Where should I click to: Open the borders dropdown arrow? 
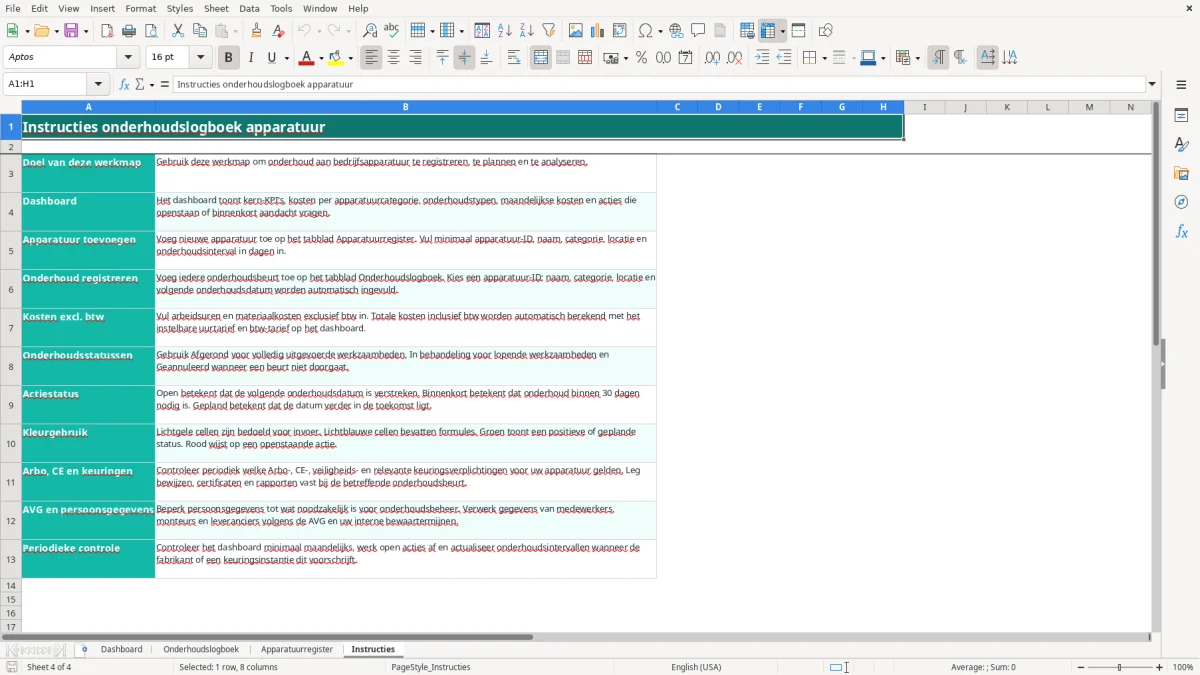(824, 58)
